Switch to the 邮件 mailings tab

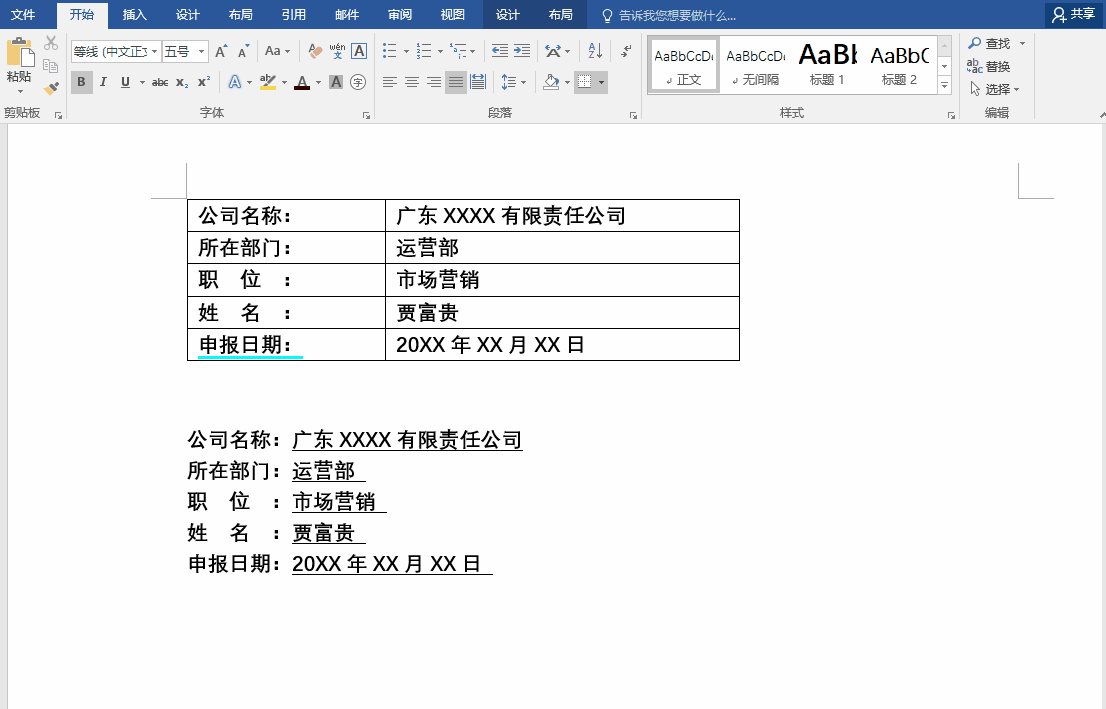pos(346,15)
